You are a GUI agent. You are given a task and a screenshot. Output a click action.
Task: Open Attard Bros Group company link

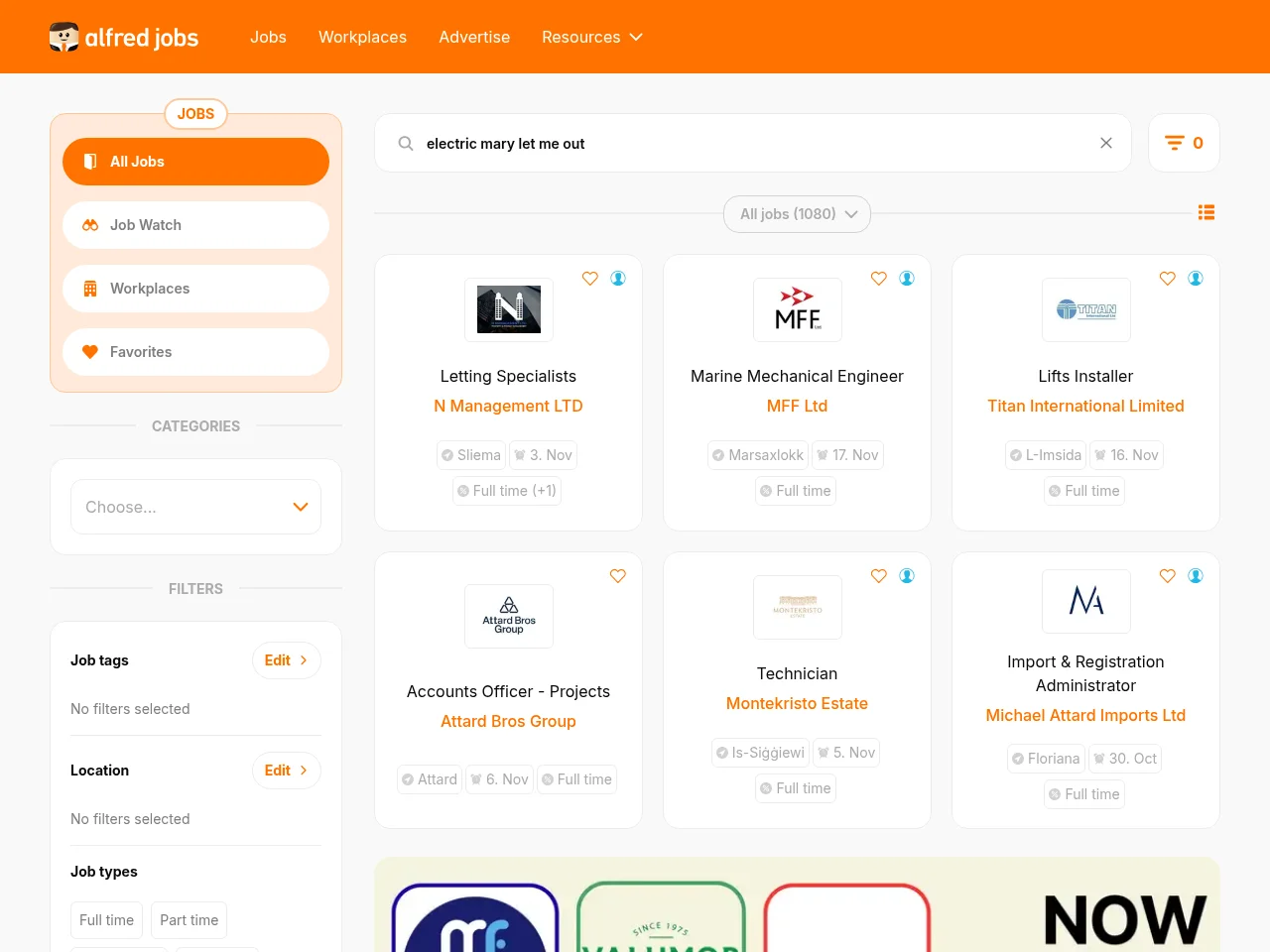point(508,721)
